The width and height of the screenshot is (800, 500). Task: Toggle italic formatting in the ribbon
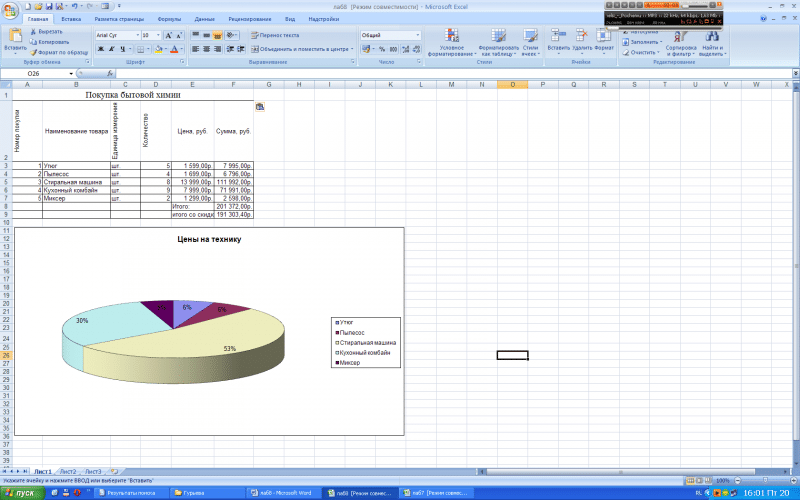111,49
